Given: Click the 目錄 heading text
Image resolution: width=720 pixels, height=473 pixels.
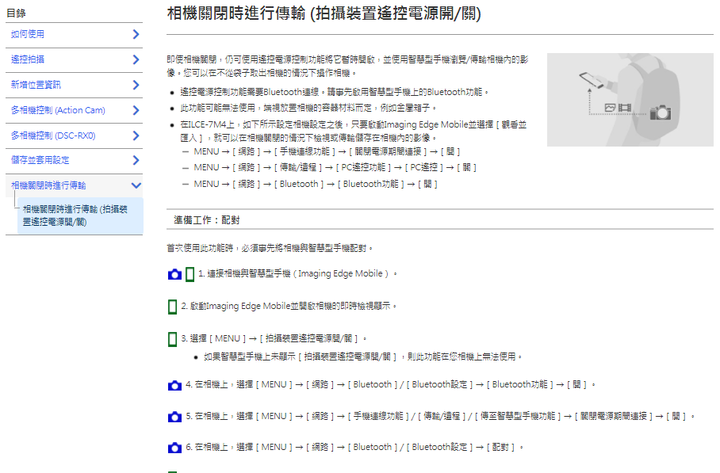Looking at the screenshot, I should (x=16, y=13).
